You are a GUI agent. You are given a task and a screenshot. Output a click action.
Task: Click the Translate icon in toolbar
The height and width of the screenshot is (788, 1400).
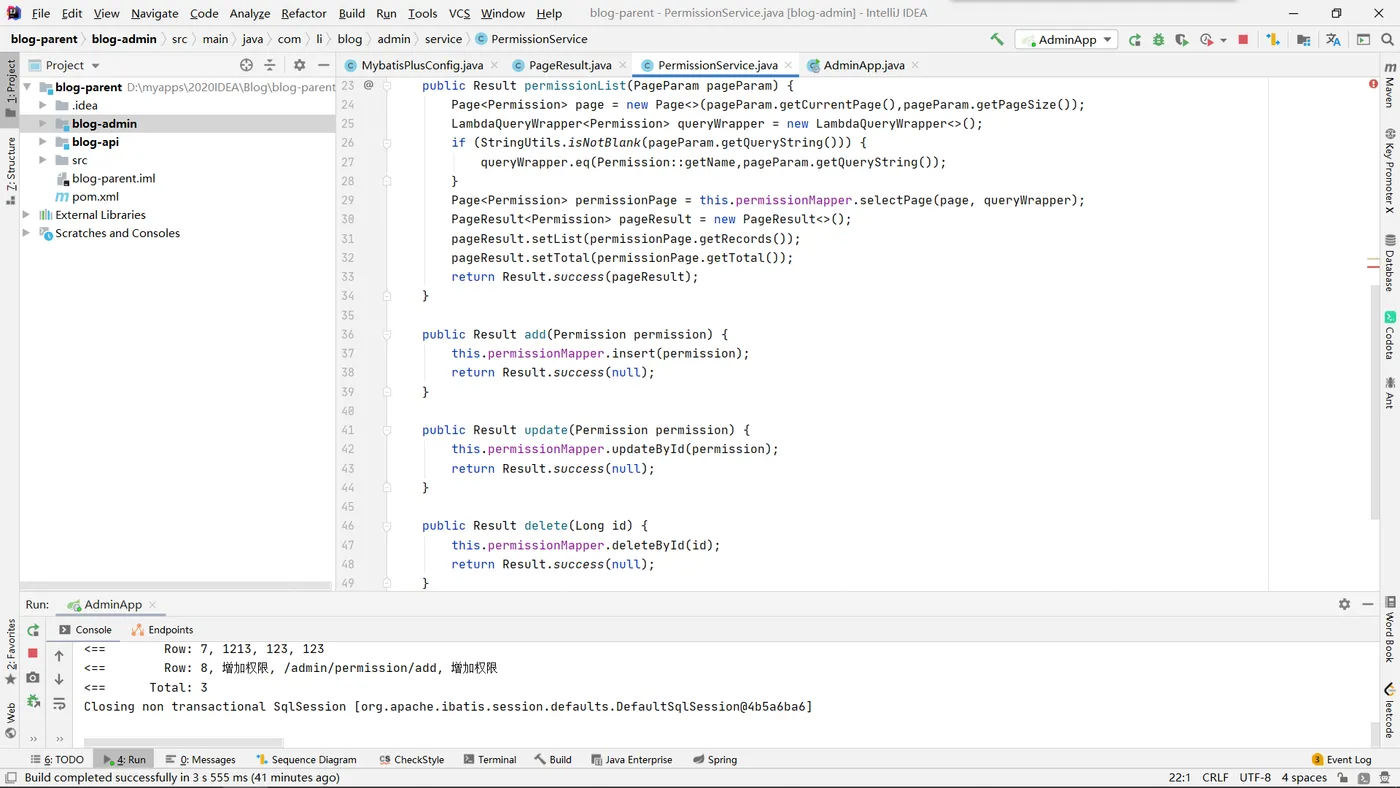click(1333, 40)
